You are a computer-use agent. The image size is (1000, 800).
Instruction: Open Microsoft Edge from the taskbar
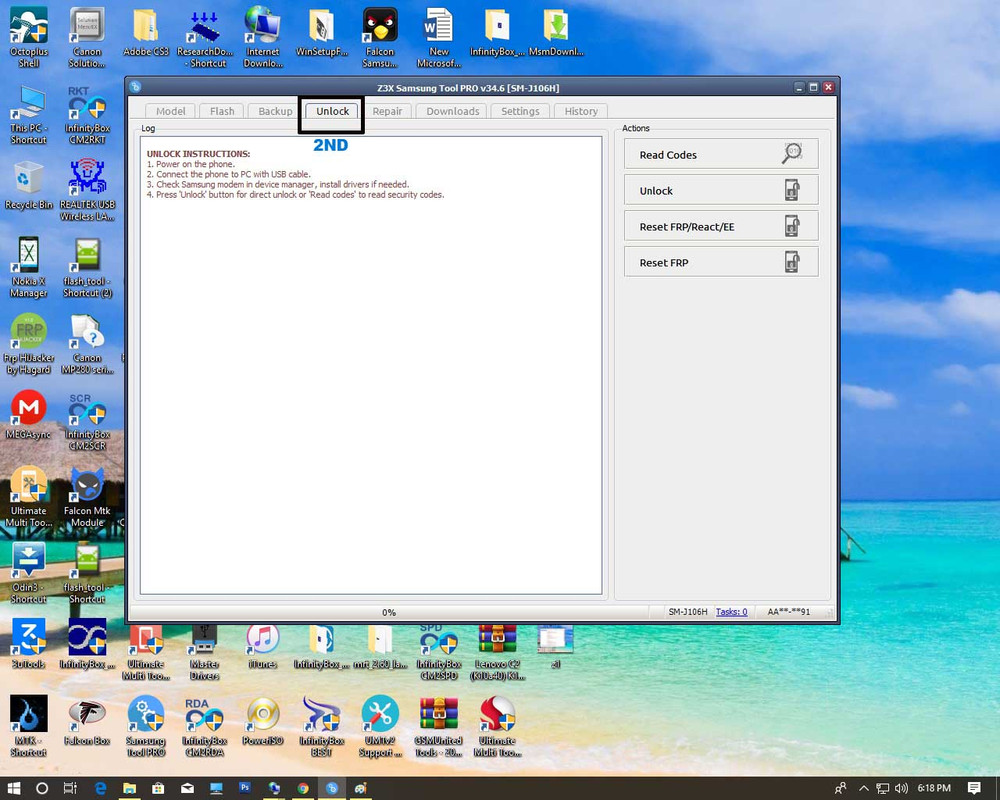coord(100,788)
